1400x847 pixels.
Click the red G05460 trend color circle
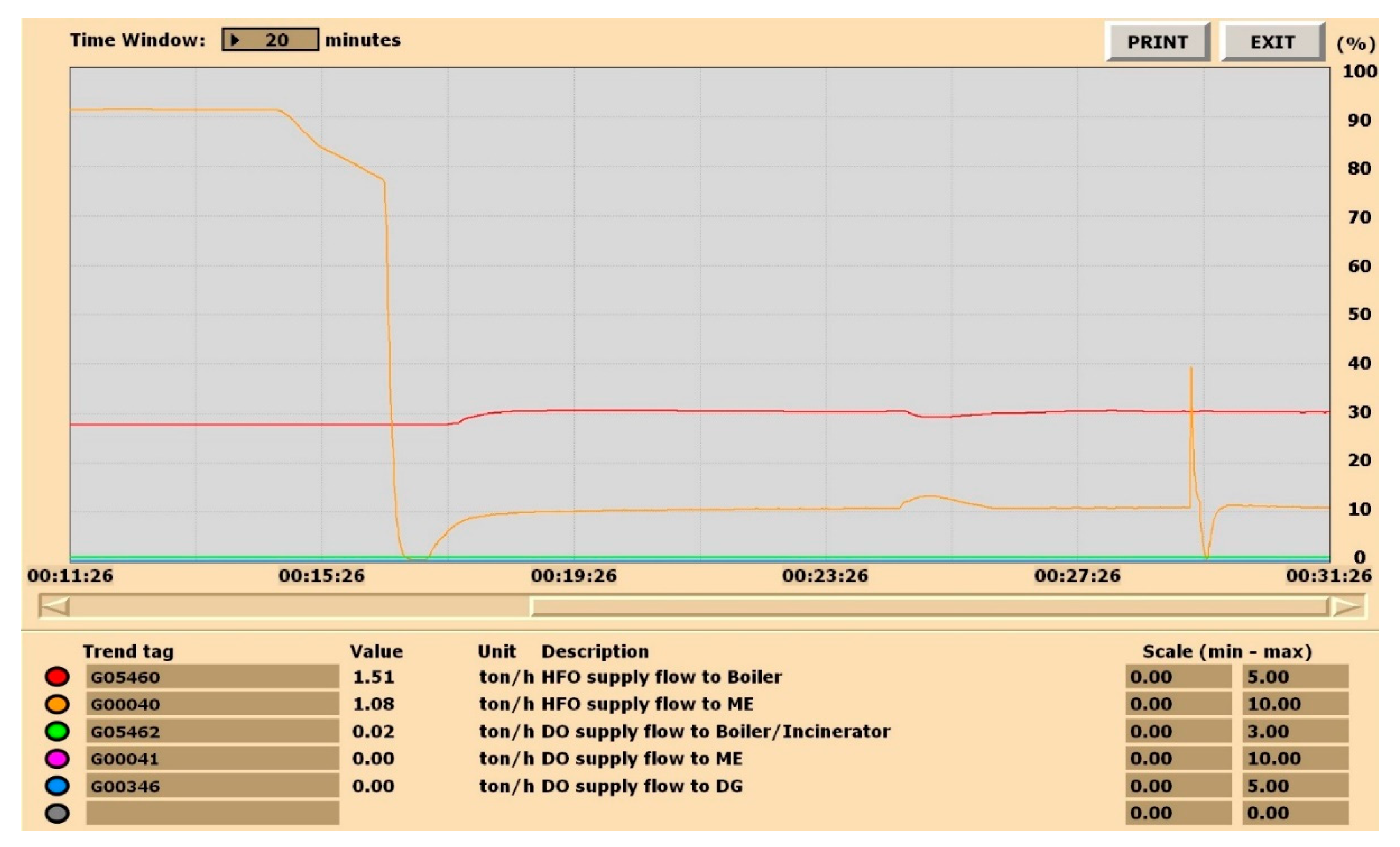pyautogui.click(x=57, y=677)
